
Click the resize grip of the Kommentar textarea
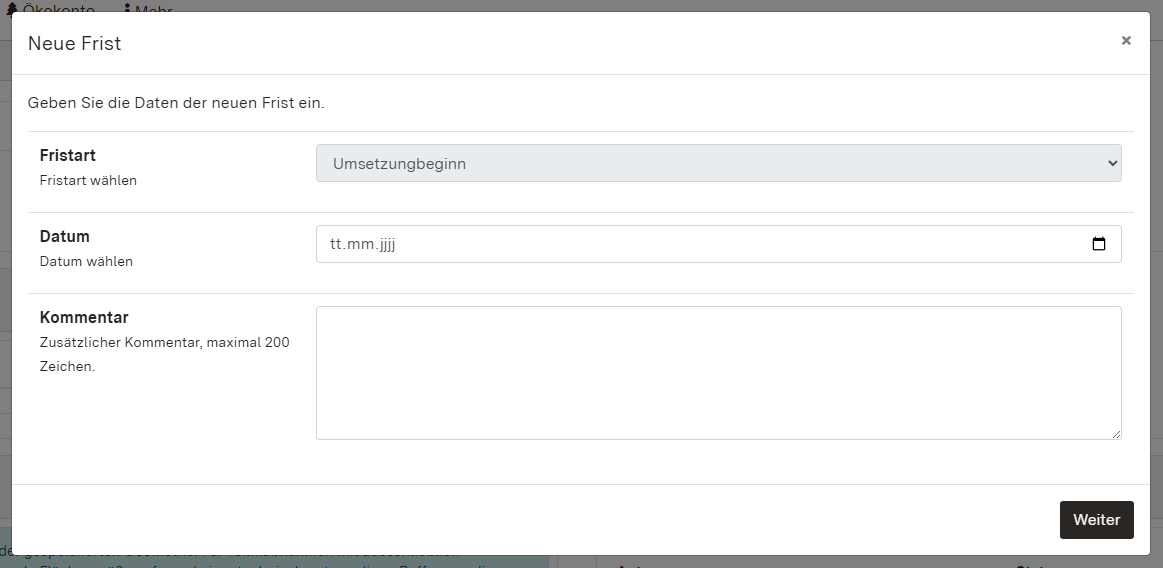point(1116,434)
